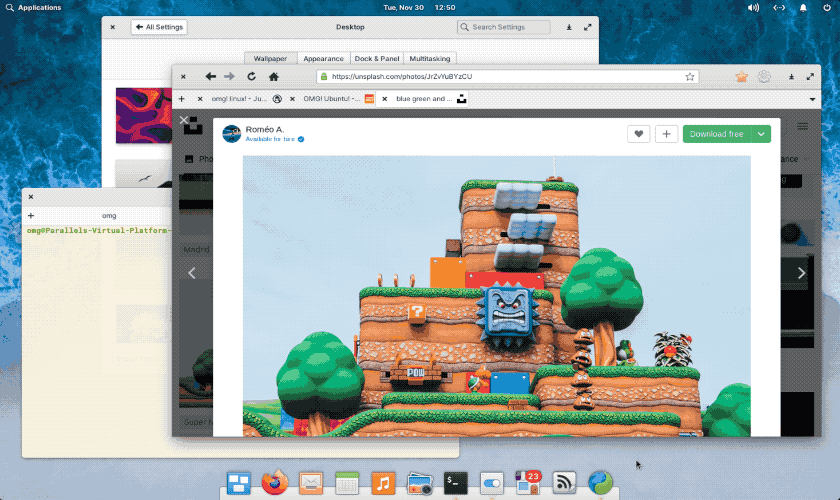Choose the purple abstract wallpaper thumbnail
Screen dimensions: 840x500
click(x=144, y=116)
